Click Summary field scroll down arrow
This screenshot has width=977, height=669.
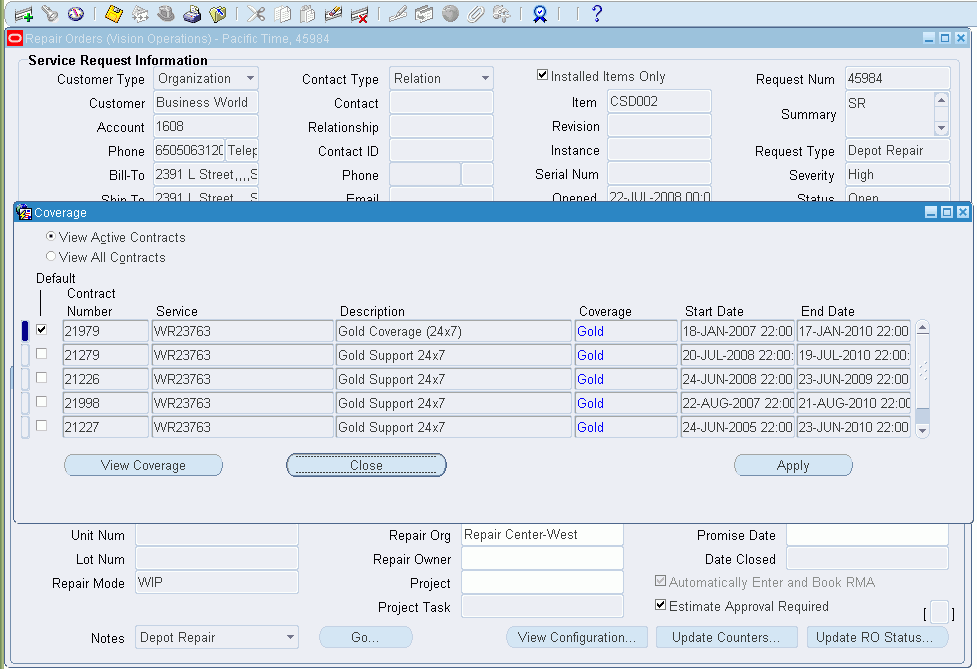[941, 128]
